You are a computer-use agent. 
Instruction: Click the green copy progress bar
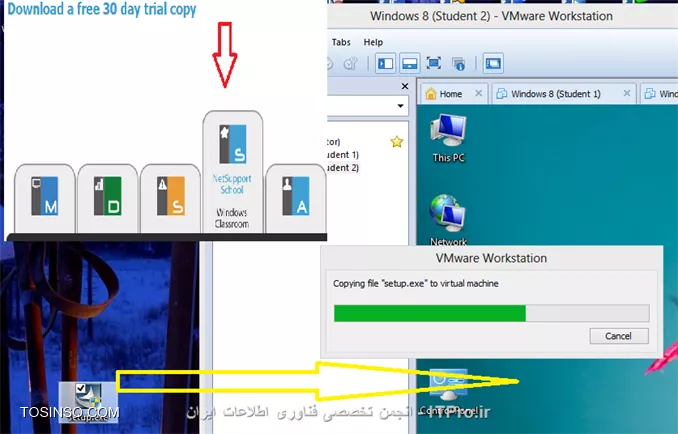[x=430, y=313]
